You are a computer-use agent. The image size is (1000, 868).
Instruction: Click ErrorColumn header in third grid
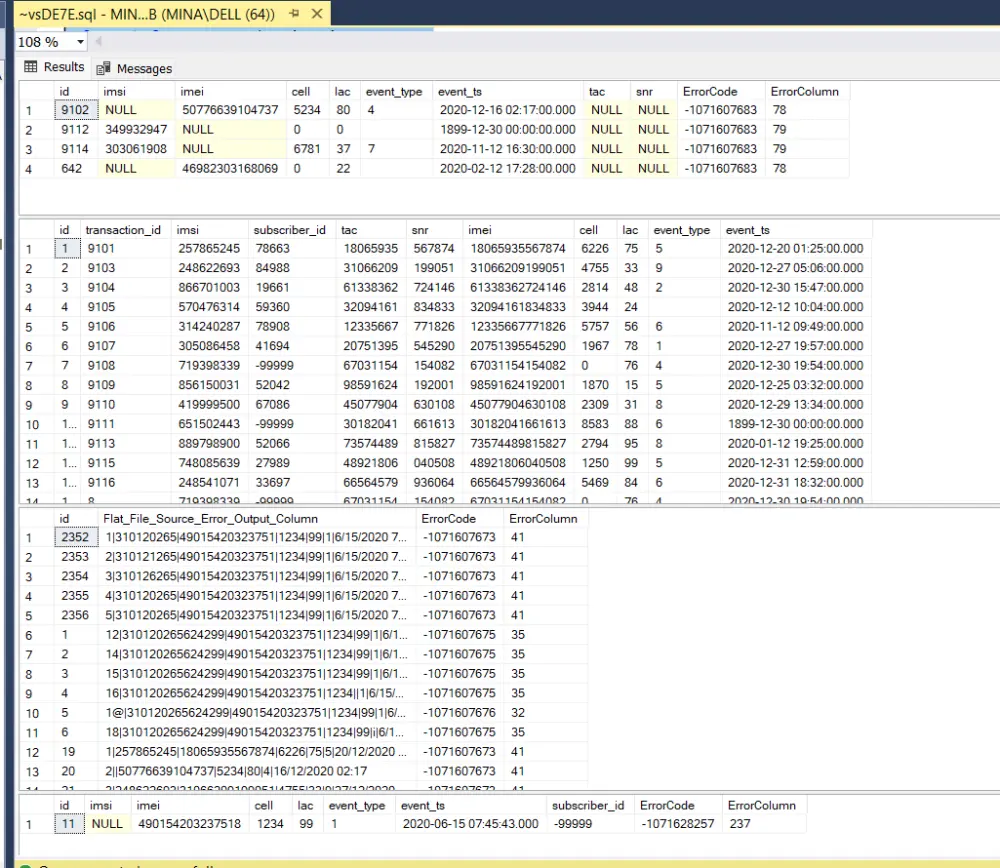pos(543,519)
